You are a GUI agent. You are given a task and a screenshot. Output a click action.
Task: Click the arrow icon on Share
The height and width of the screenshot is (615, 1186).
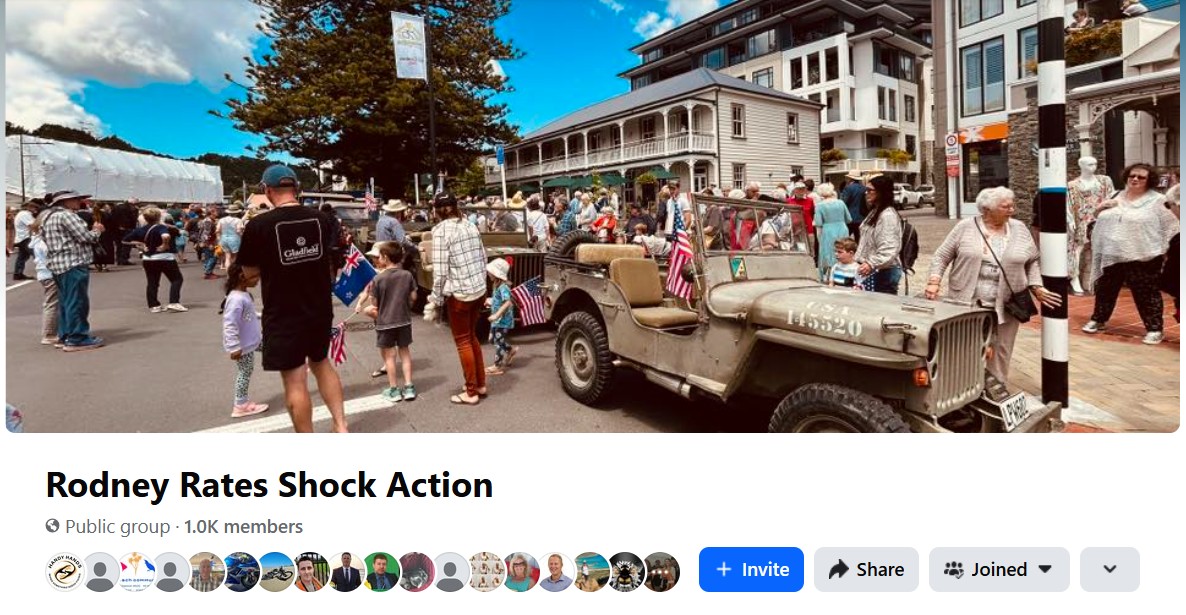(x=839, y=570)
